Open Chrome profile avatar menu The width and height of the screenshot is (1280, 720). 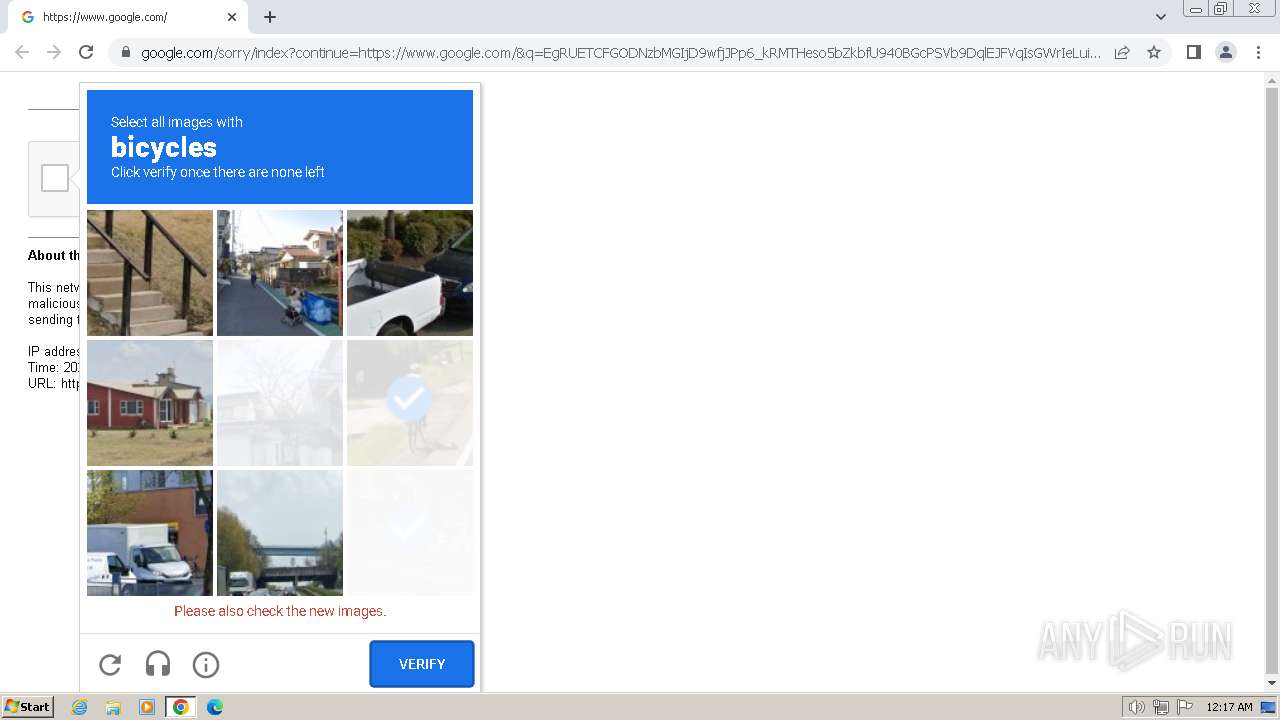pyautogui.click(x=1226, y=52)
